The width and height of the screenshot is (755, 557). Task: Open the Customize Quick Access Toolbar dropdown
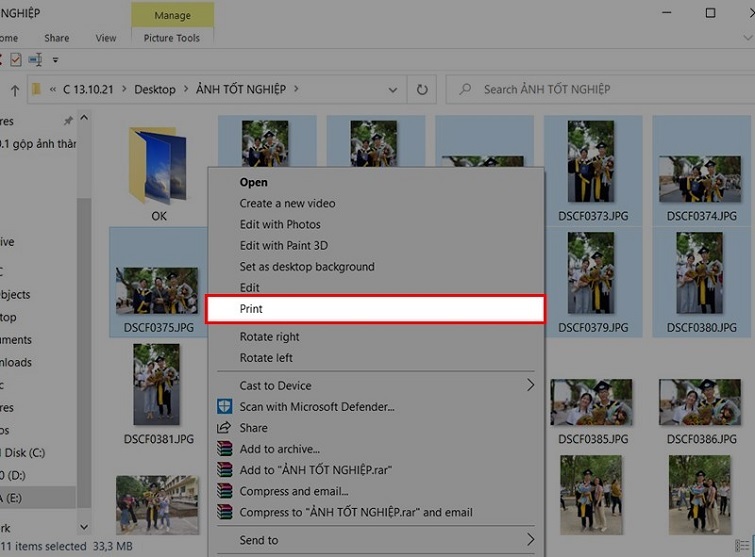tap(56, 60)
